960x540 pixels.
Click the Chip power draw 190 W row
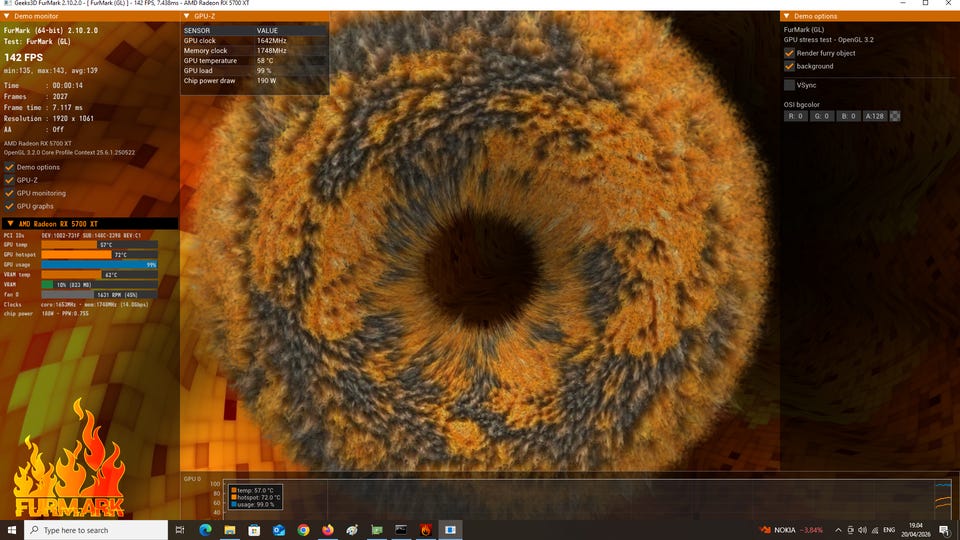(x=255, y=81)
